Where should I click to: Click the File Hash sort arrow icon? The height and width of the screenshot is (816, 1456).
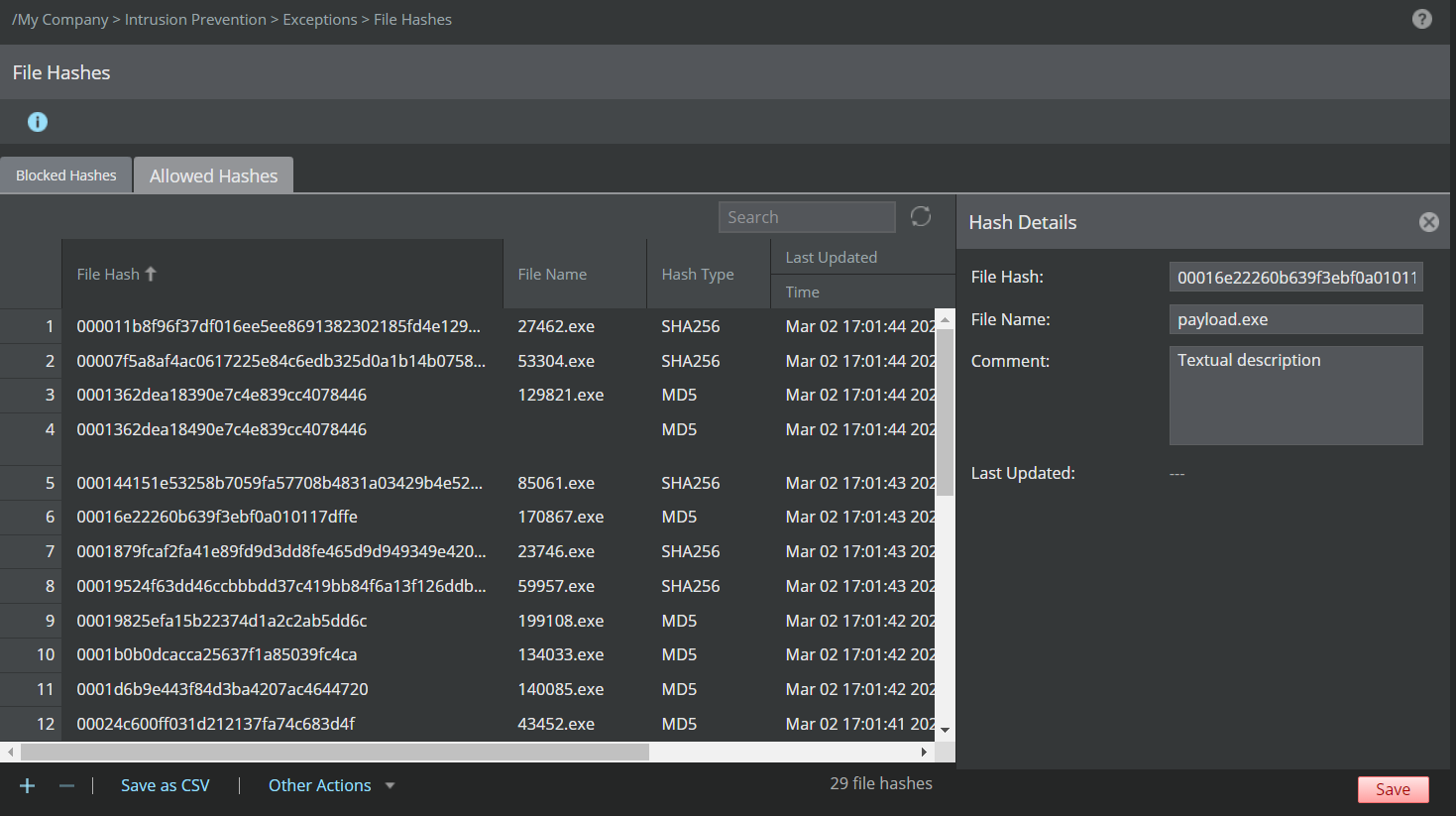[151, 274]
